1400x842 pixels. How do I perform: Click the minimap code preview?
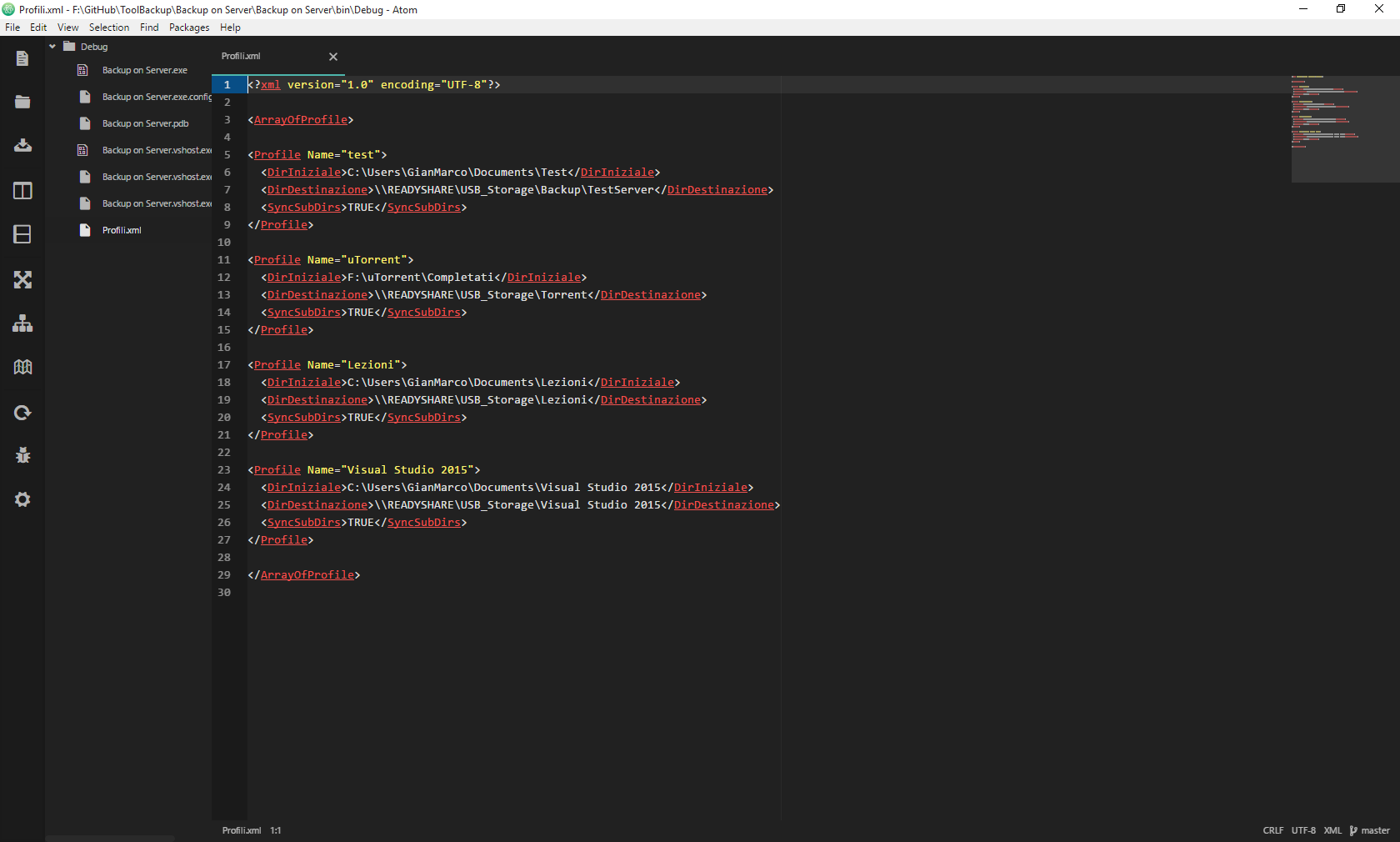coord(1345,129)
